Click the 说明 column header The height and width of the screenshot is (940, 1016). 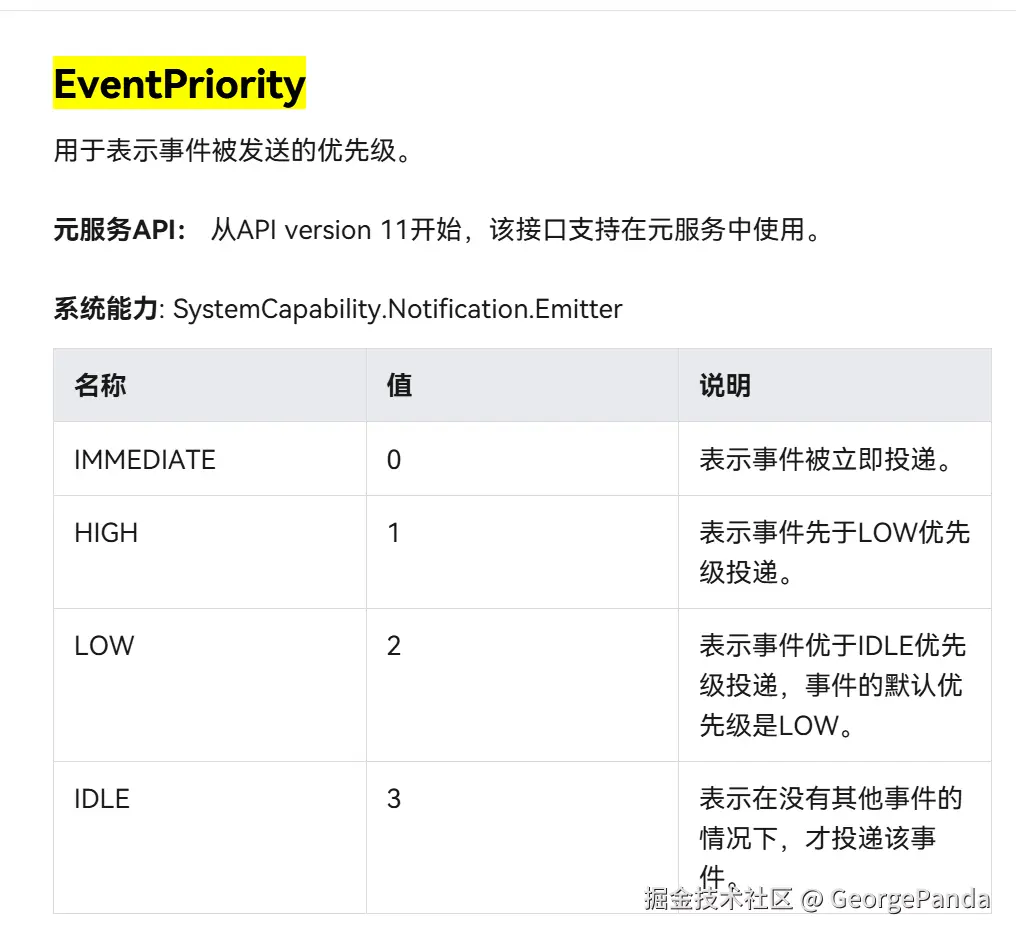pos(725,385)
